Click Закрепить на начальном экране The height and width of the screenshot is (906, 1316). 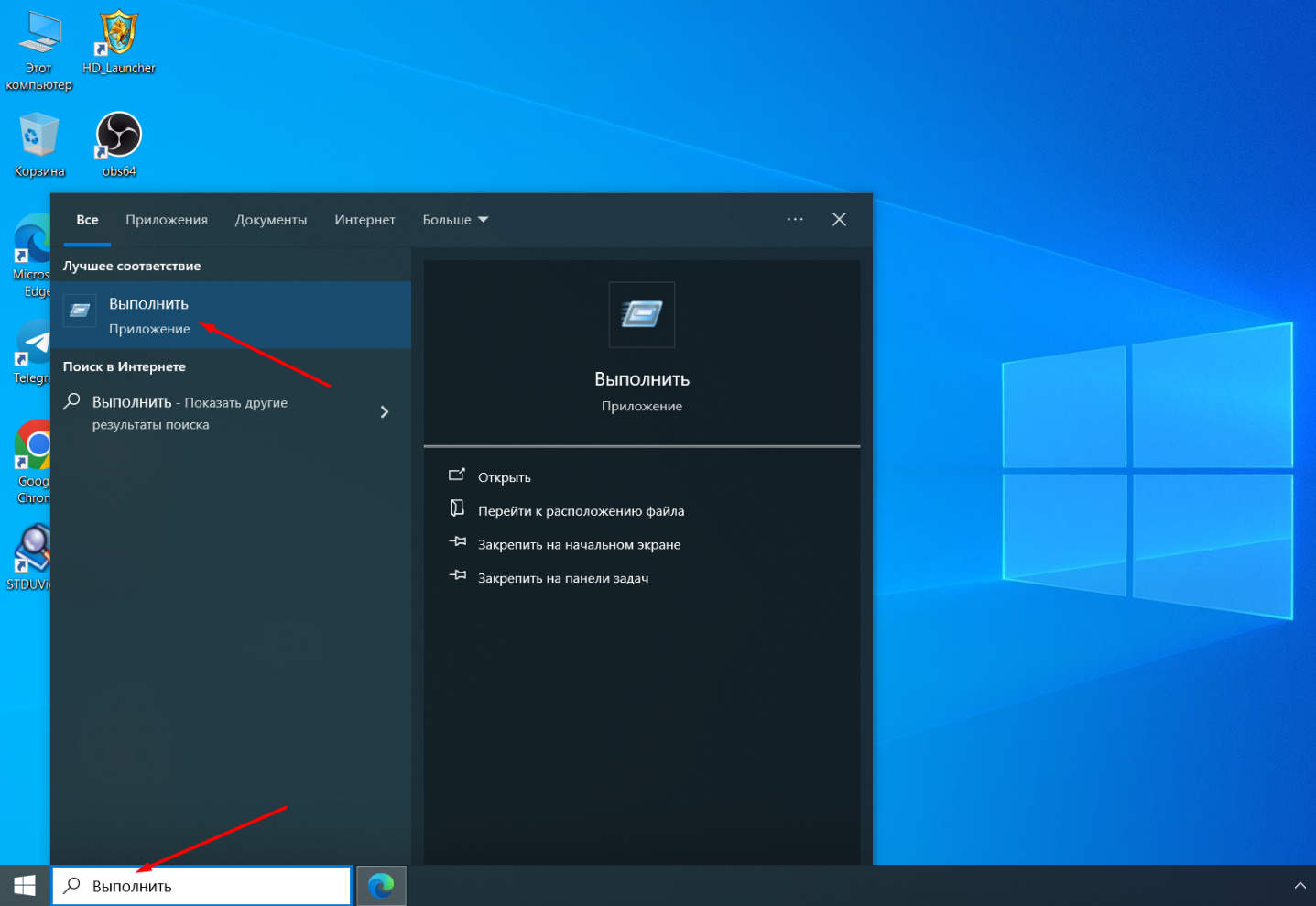tap(579, 545)
